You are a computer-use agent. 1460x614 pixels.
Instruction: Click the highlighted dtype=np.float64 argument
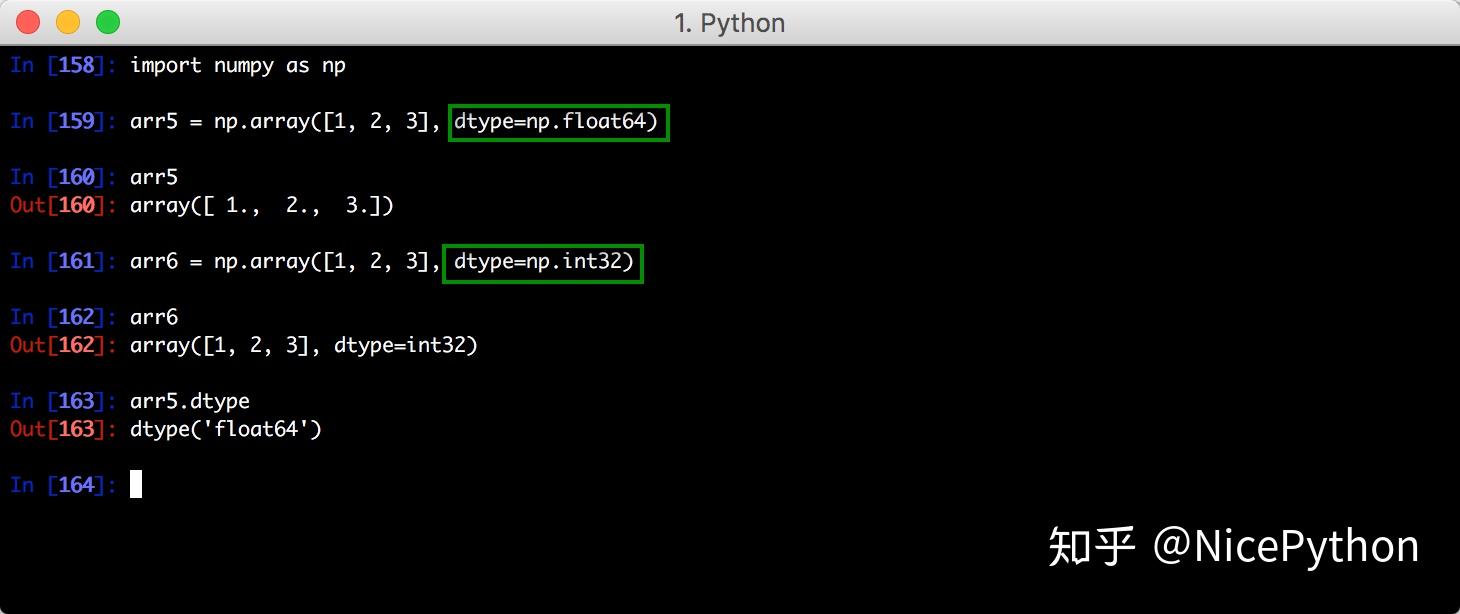click(x=558, y=122)
